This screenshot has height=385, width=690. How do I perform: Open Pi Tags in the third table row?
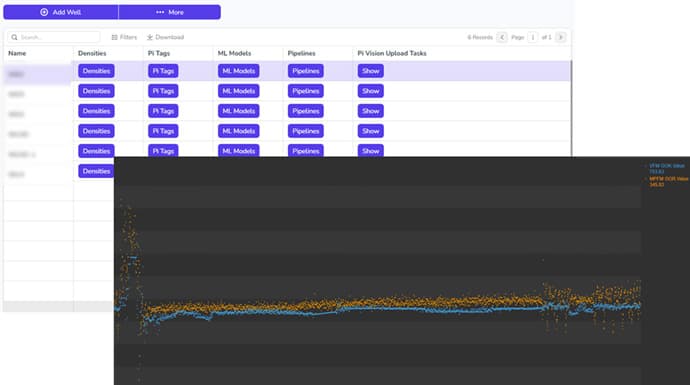[x=163, y=111]
